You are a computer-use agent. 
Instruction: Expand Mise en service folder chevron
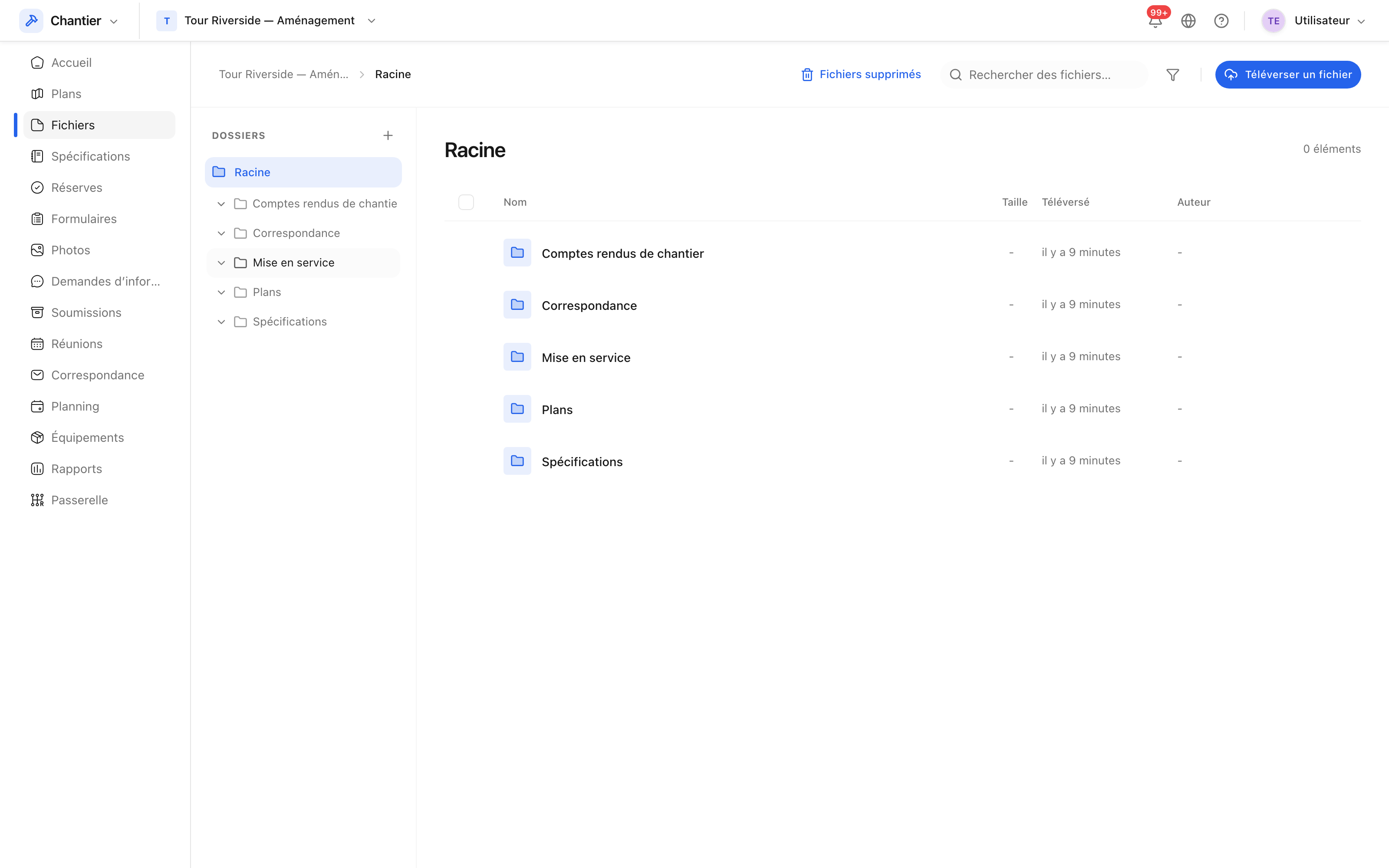pyautogui.click(x=221, y=263)
